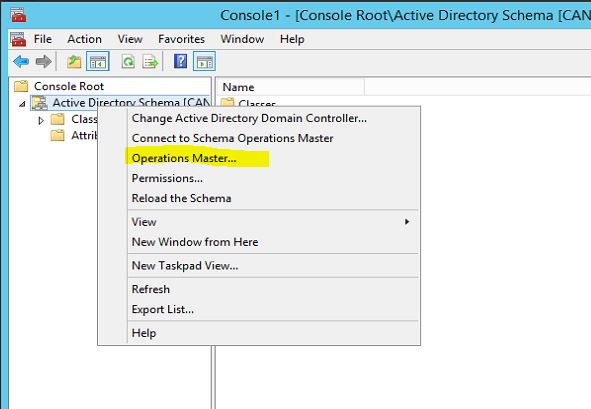The height and width of the screenshot is (409, 591).
Task: Click the Classes folder icon in tree
Action: click(x=57, y=119)
